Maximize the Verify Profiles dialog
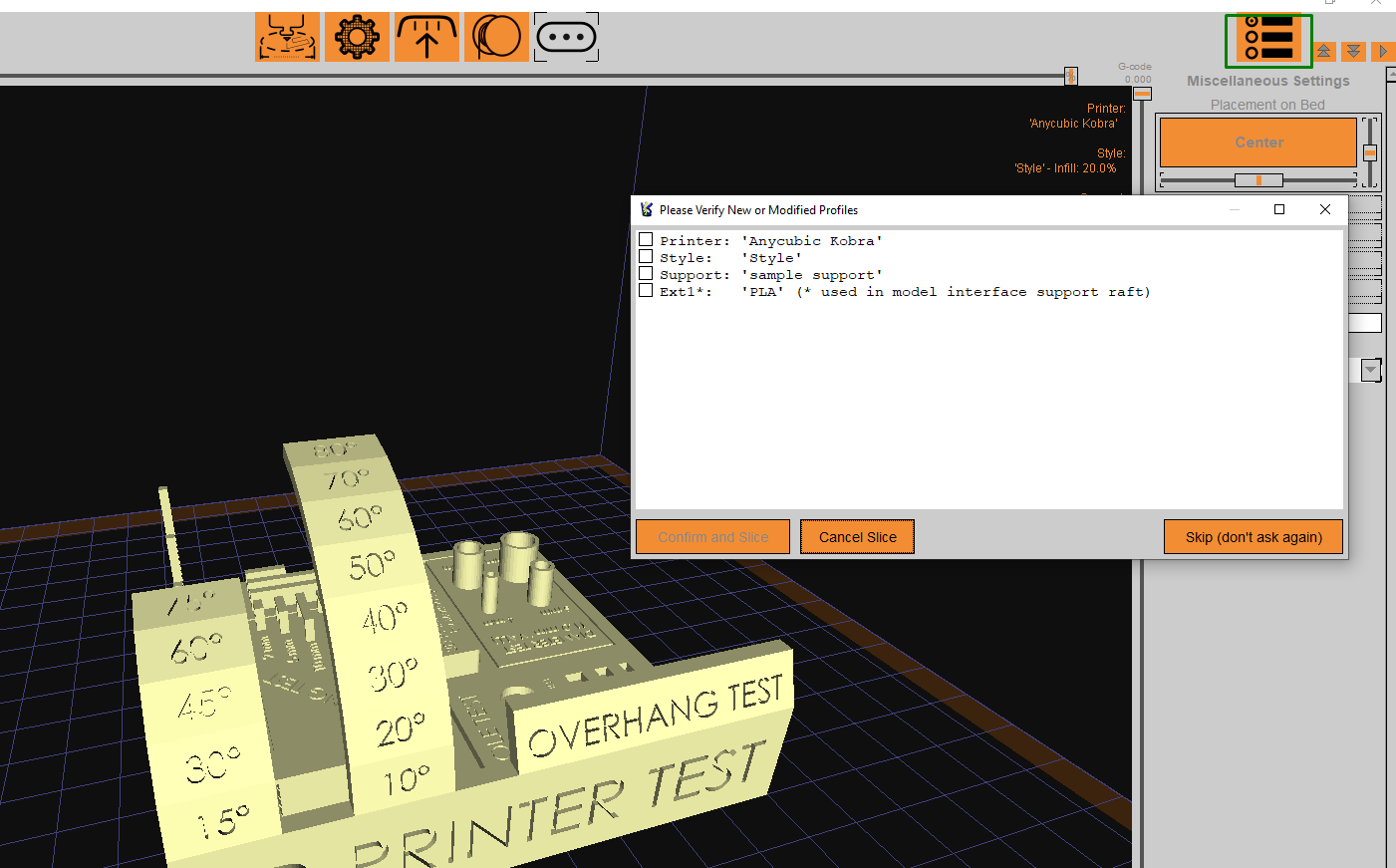 pos(1279,209)
